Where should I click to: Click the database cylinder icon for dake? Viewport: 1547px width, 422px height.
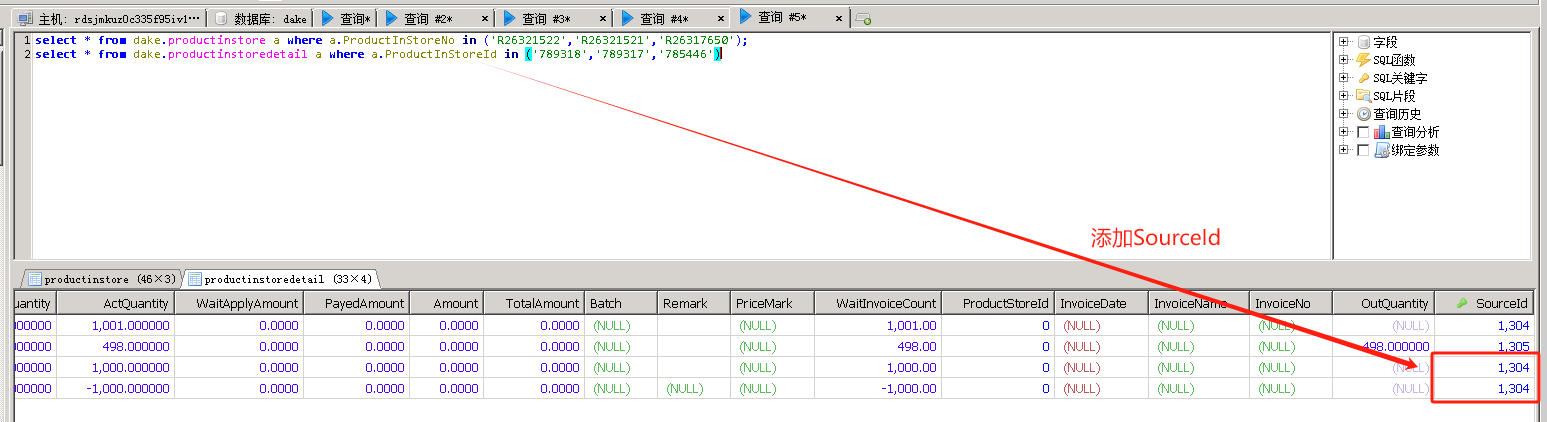[x=222, y=19]
